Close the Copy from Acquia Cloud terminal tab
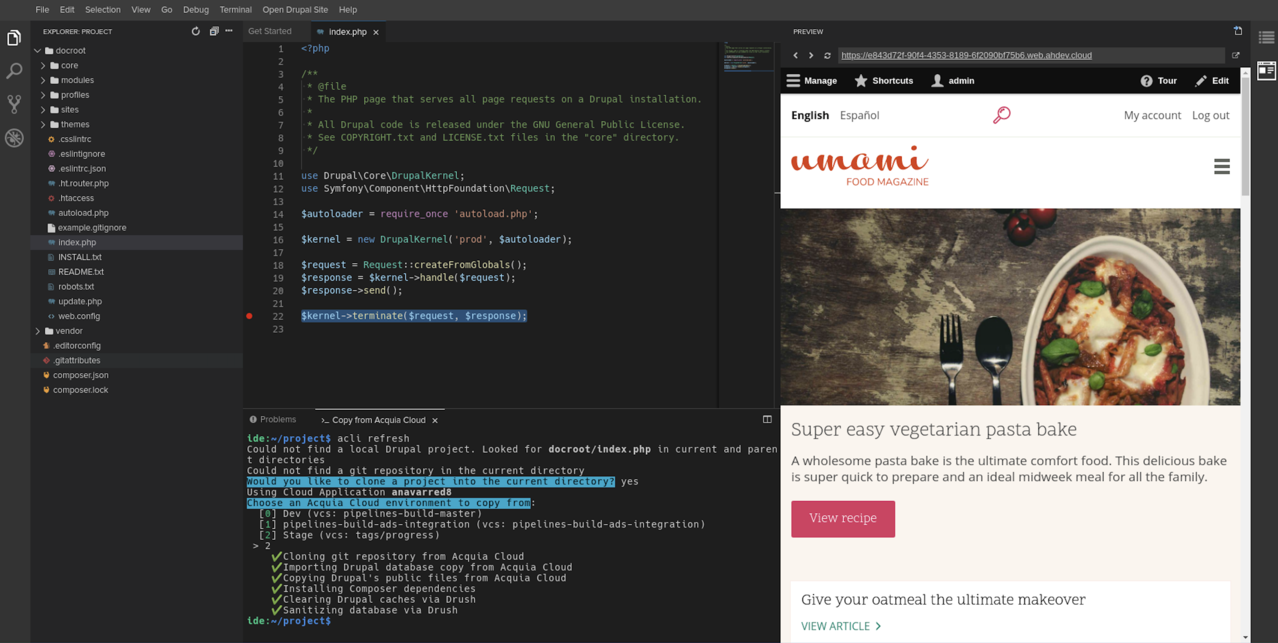The width and height of the screenshot is (1278, 643). point(435,420)
